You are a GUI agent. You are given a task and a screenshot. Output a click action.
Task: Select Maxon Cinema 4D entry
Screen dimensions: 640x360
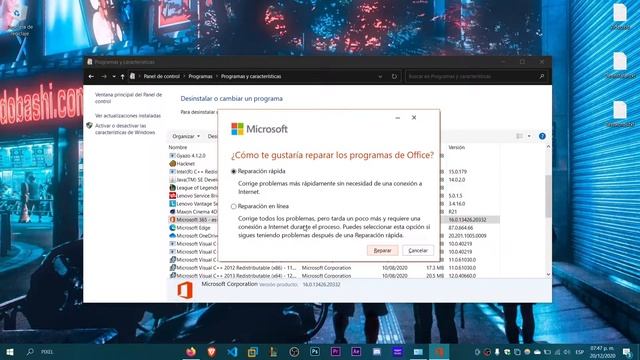coord(197,212)
